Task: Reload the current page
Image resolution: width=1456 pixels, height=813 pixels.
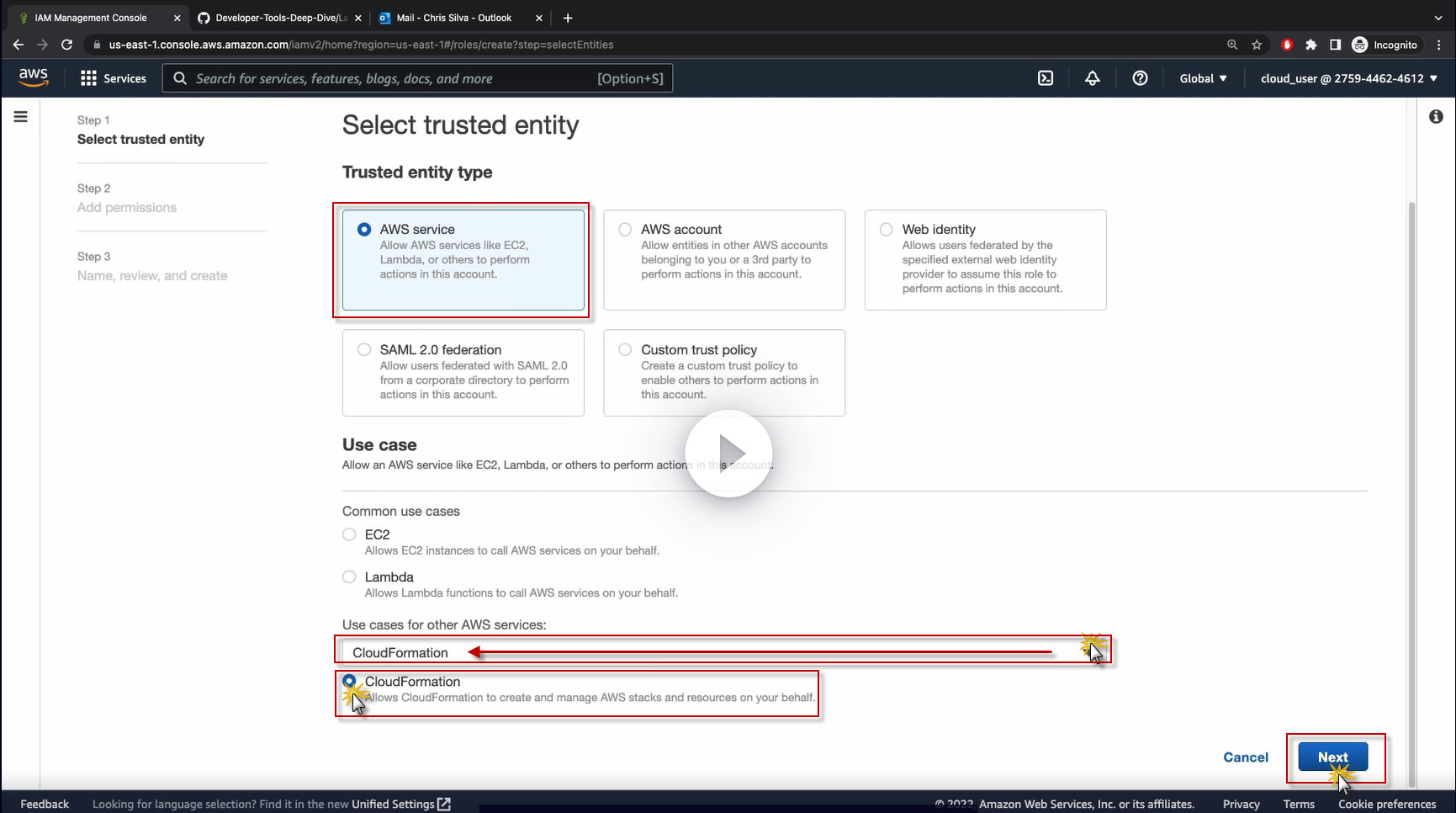Action: [67, 45]
